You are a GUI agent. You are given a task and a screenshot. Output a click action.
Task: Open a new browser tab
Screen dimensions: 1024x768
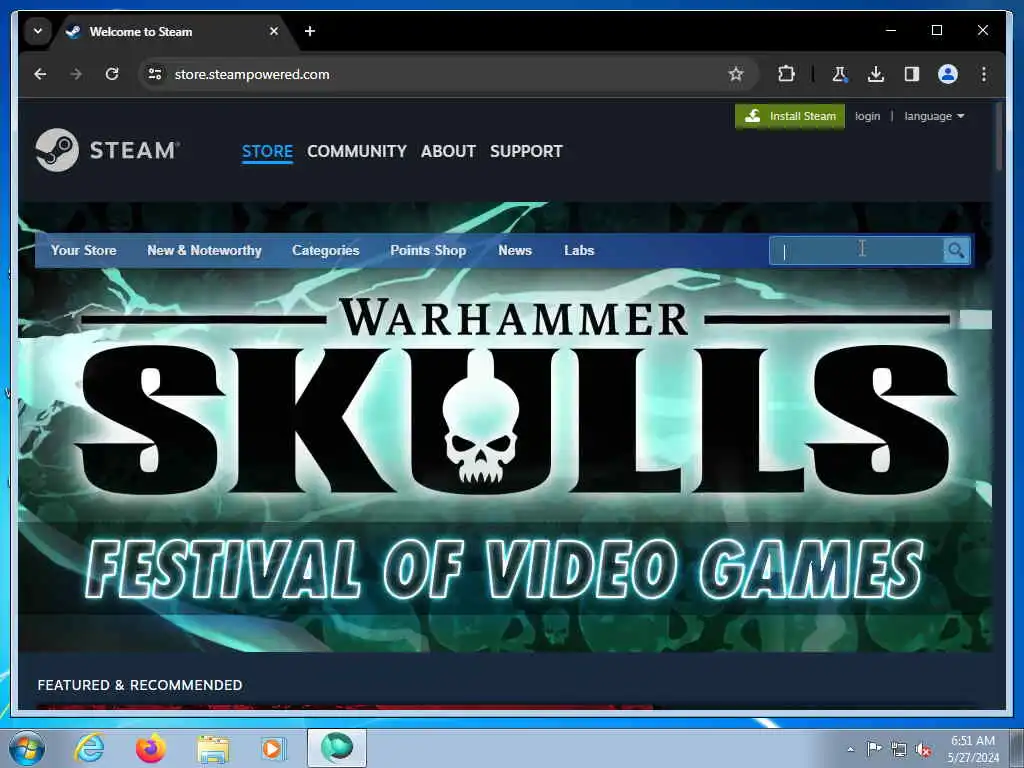click(310, 31)
